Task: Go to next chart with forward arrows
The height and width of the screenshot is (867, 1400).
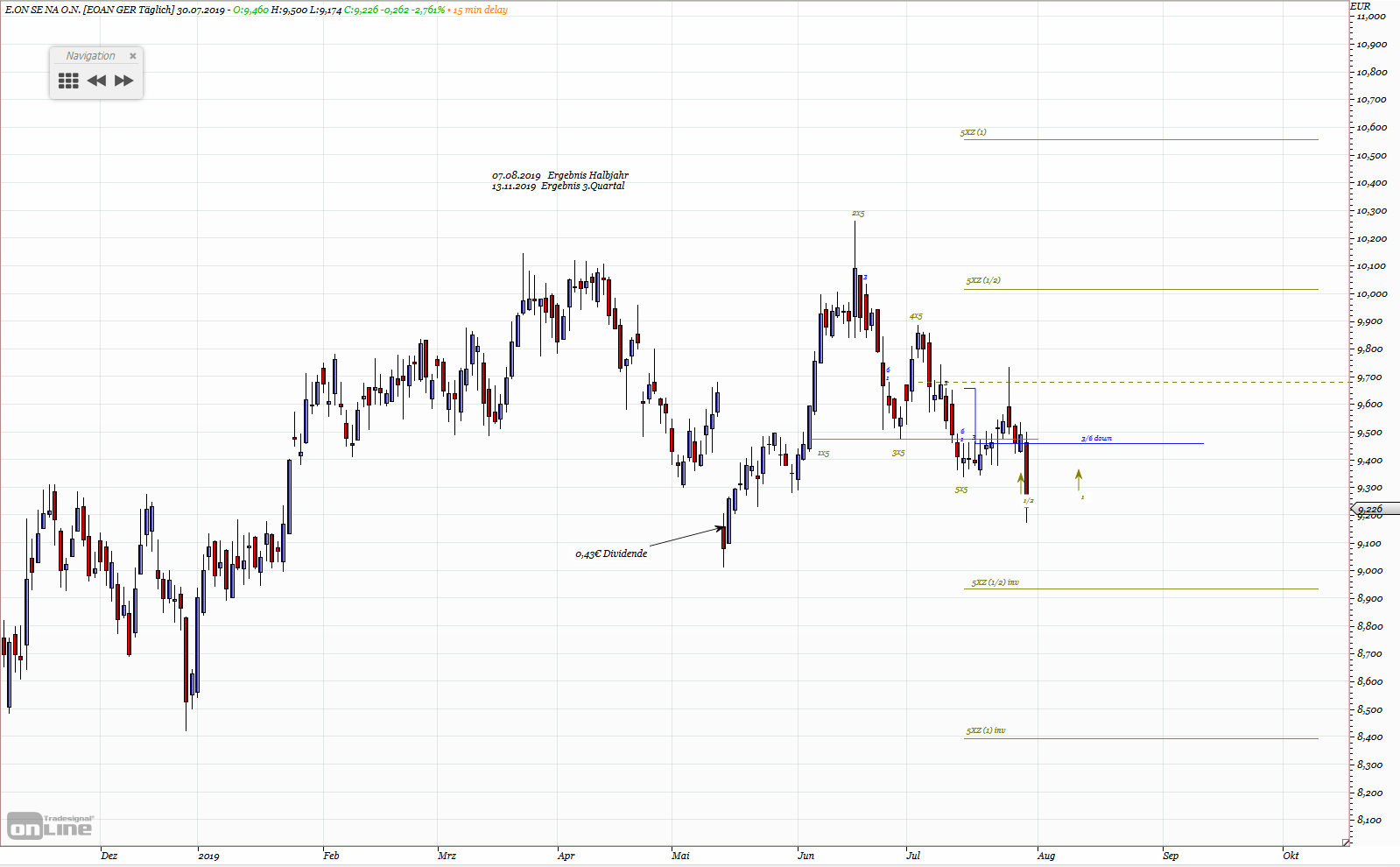Action: (x=124, y=81)
